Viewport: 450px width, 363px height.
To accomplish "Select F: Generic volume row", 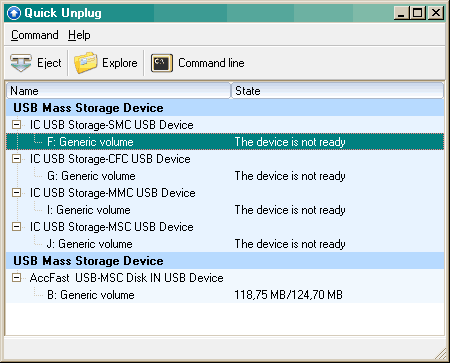I will (225, 142).
